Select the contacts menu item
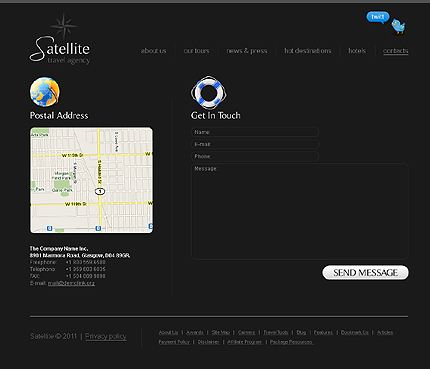 click(396, 51)
